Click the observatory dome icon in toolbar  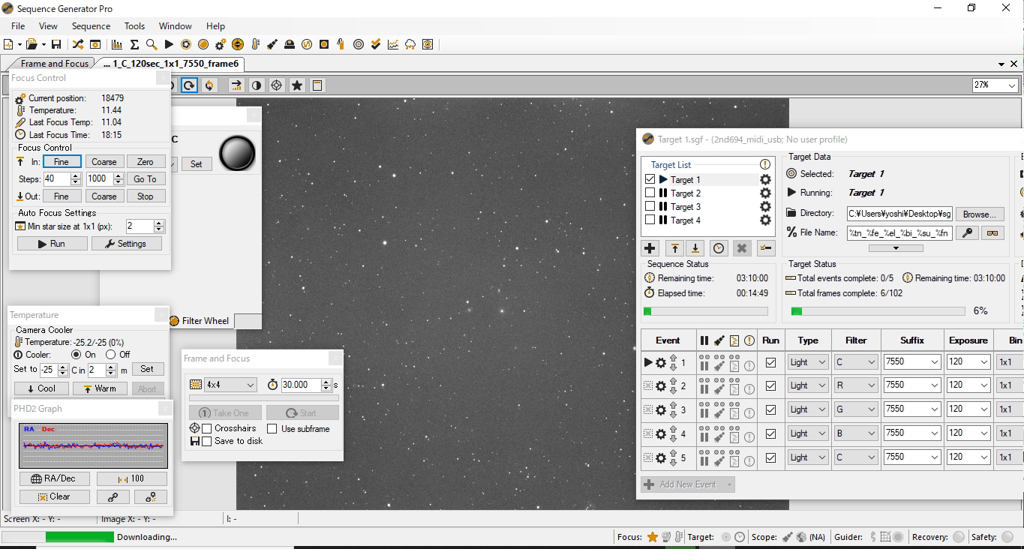(289, 44)
